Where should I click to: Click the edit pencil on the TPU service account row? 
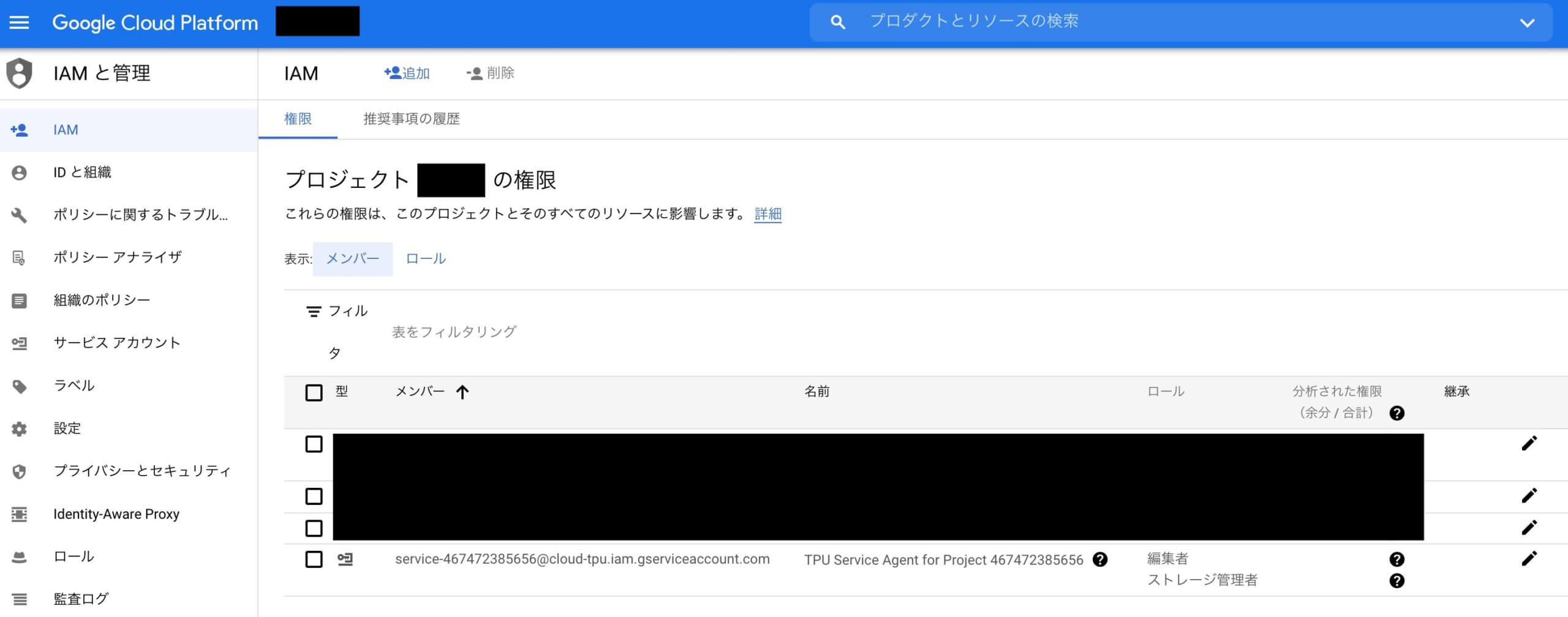point(1531,558)
